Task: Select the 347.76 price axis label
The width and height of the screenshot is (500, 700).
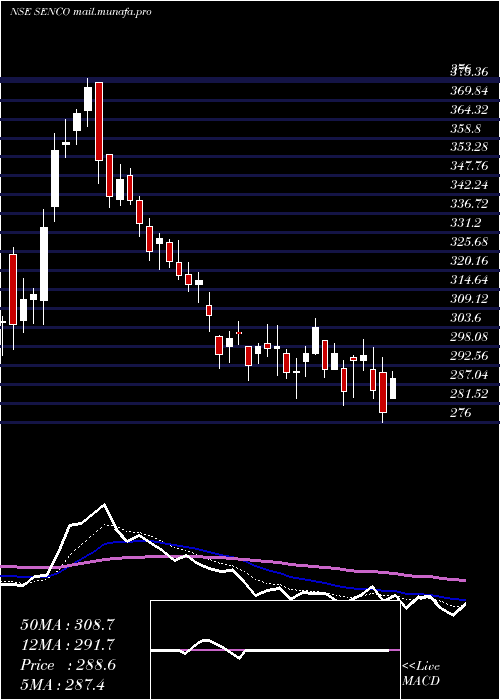Action: coord(469,167)
